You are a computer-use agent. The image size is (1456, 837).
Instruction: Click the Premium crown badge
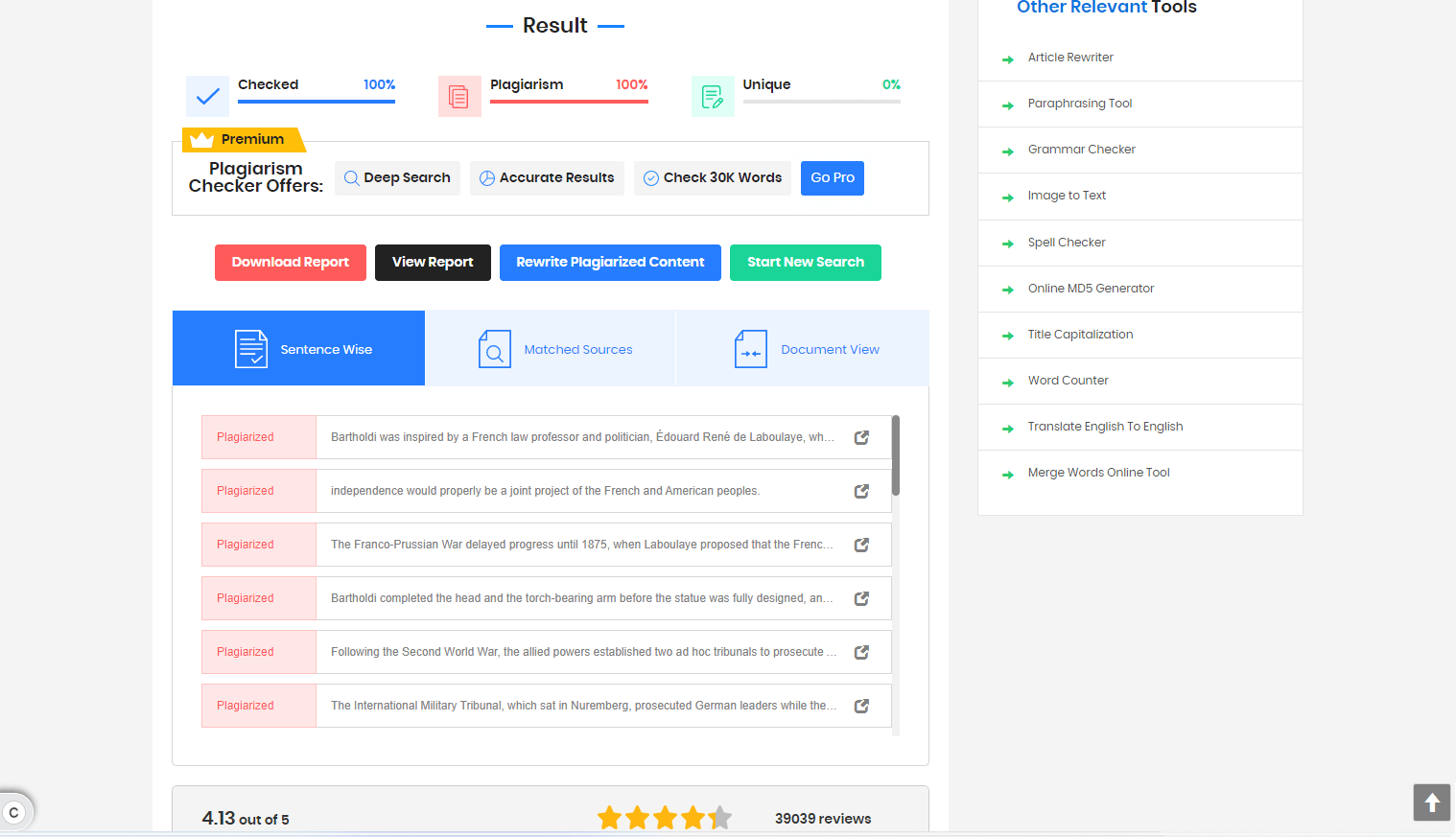coord(244,140)
